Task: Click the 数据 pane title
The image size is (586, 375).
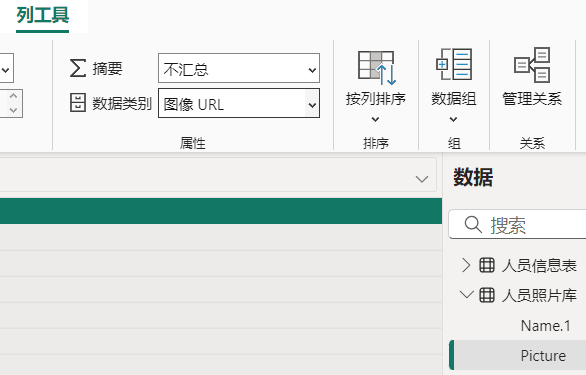Action: 473,177
